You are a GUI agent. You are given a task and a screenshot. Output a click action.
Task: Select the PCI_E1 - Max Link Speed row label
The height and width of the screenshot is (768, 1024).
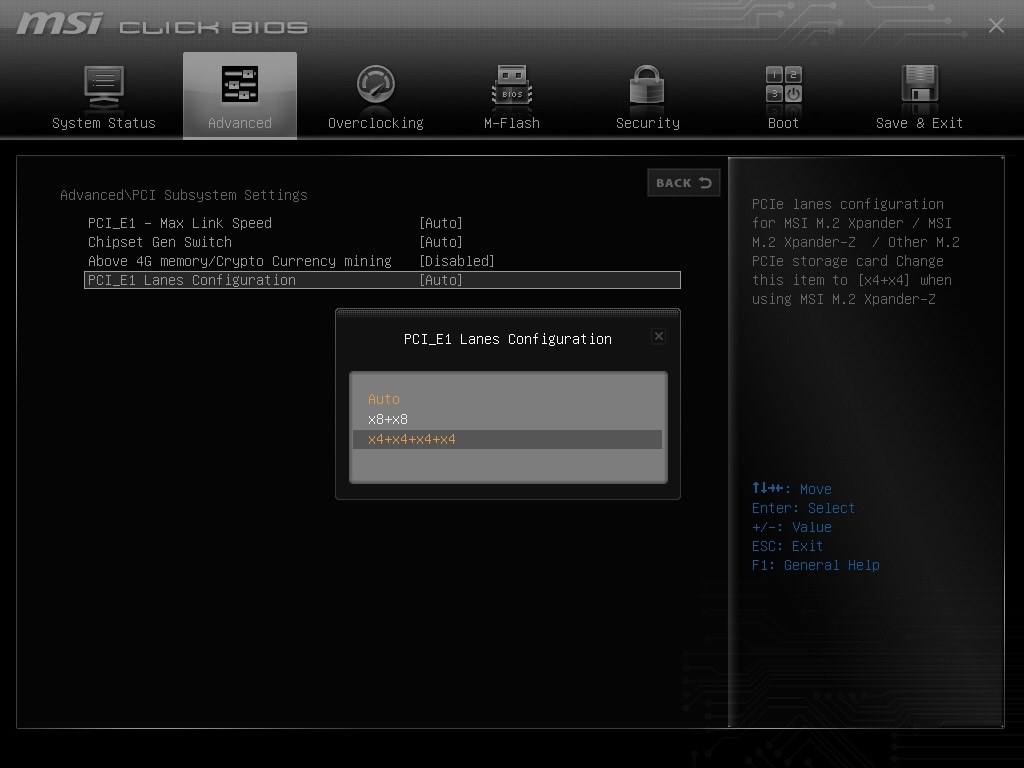click(180, 223)
